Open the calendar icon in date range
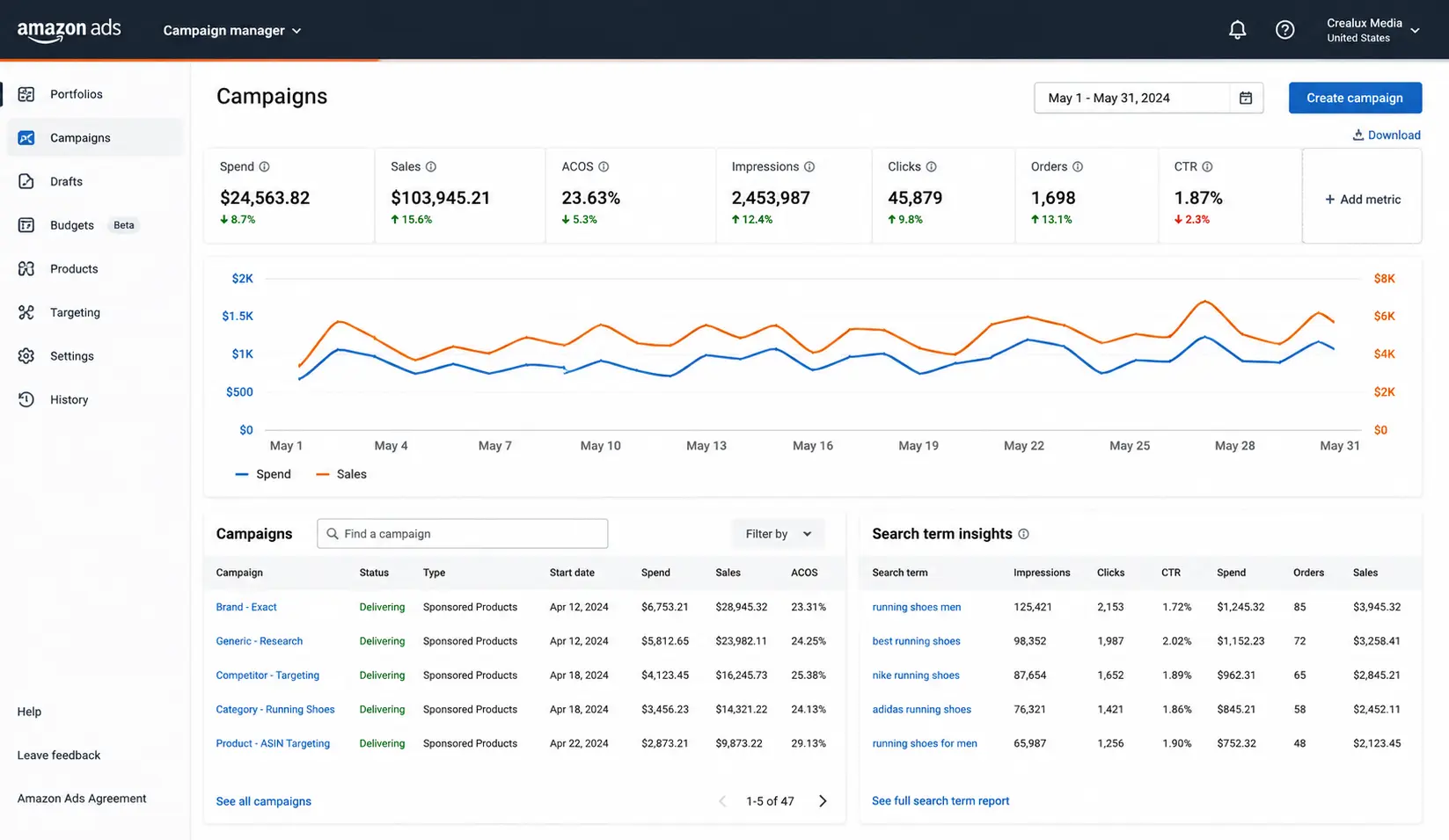 tap(1246, 98)
